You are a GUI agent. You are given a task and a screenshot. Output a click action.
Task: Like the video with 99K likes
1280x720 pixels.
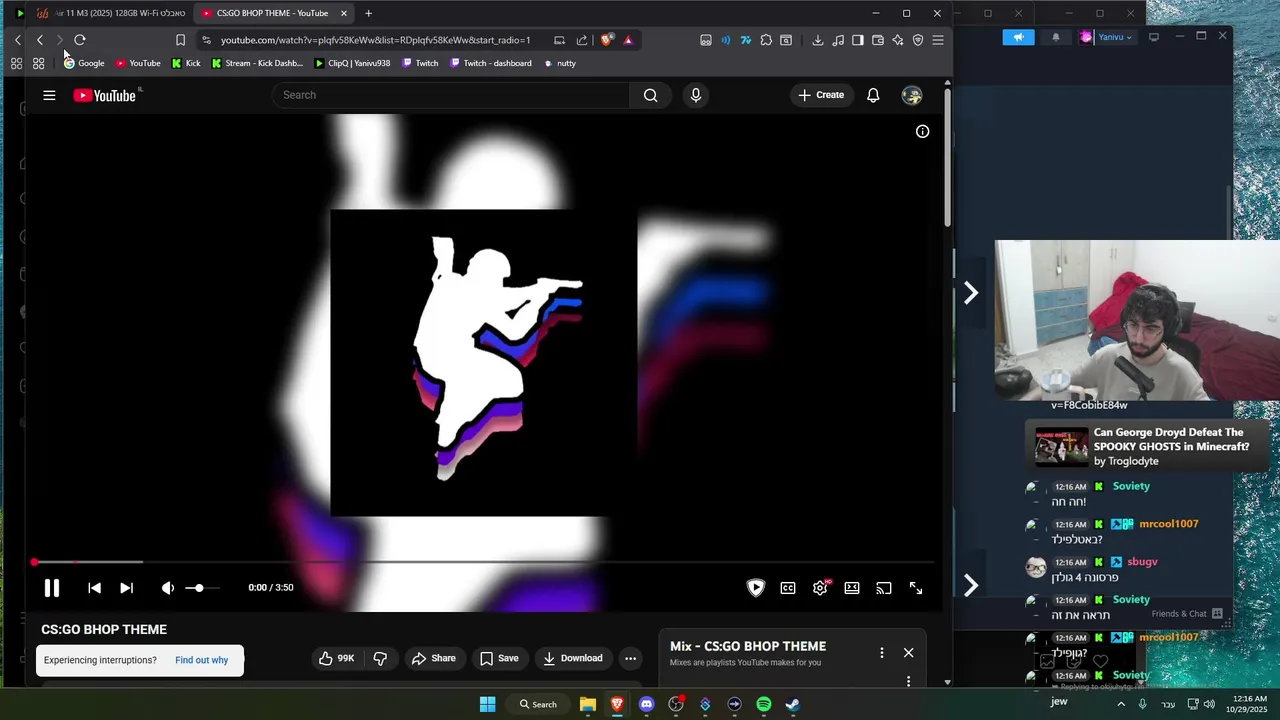(337, 658)
